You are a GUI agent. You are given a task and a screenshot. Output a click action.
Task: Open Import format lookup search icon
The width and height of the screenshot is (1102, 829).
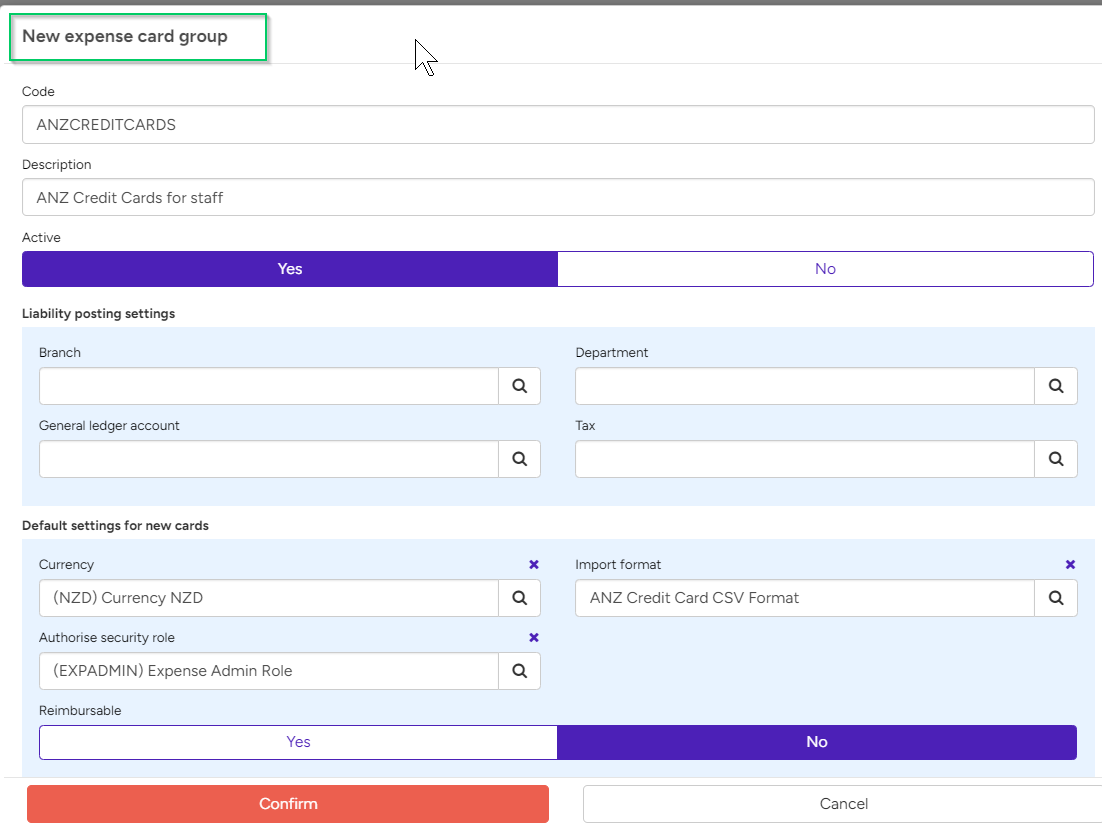(x=1056, y=598)
